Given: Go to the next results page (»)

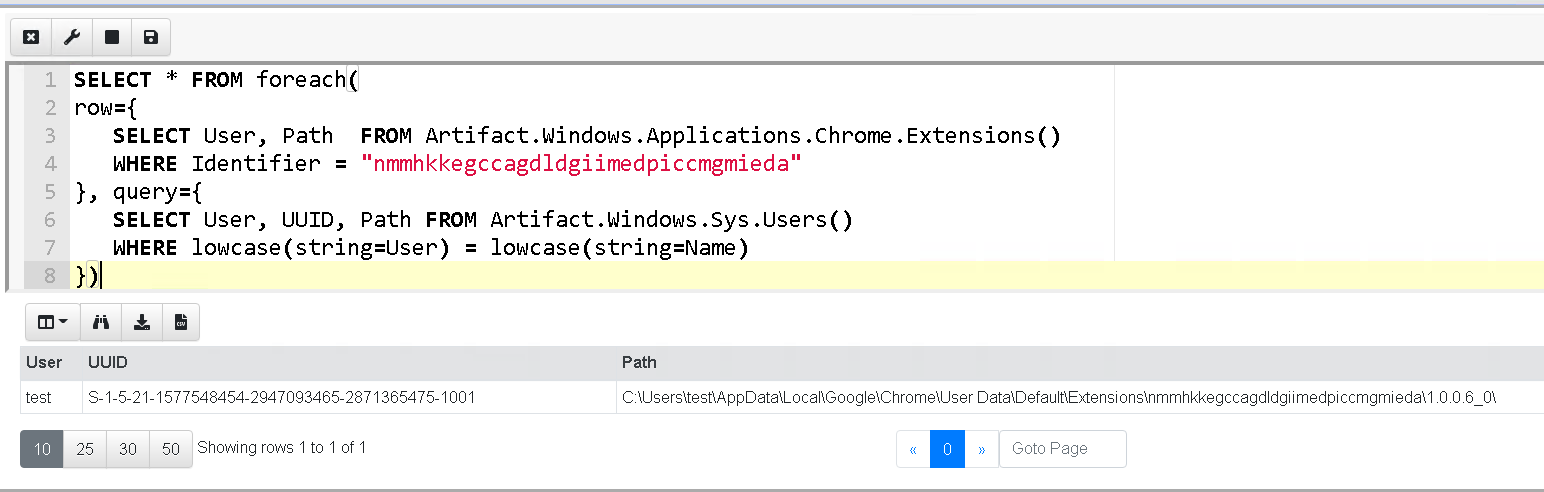Looking at the screenshot, I should pyautogui.click(x=981, y=449).
